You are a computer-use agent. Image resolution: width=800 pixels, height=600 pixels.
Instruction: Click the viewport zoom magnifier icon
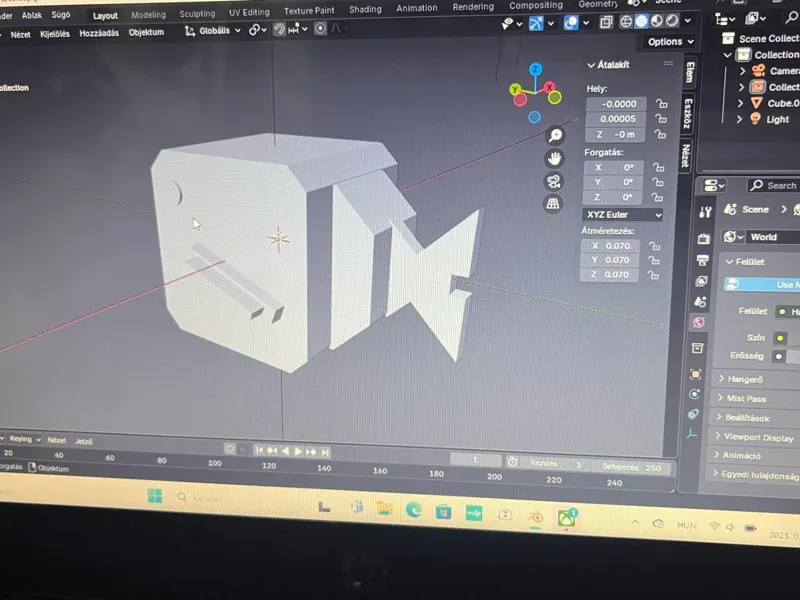coord(555,136)
